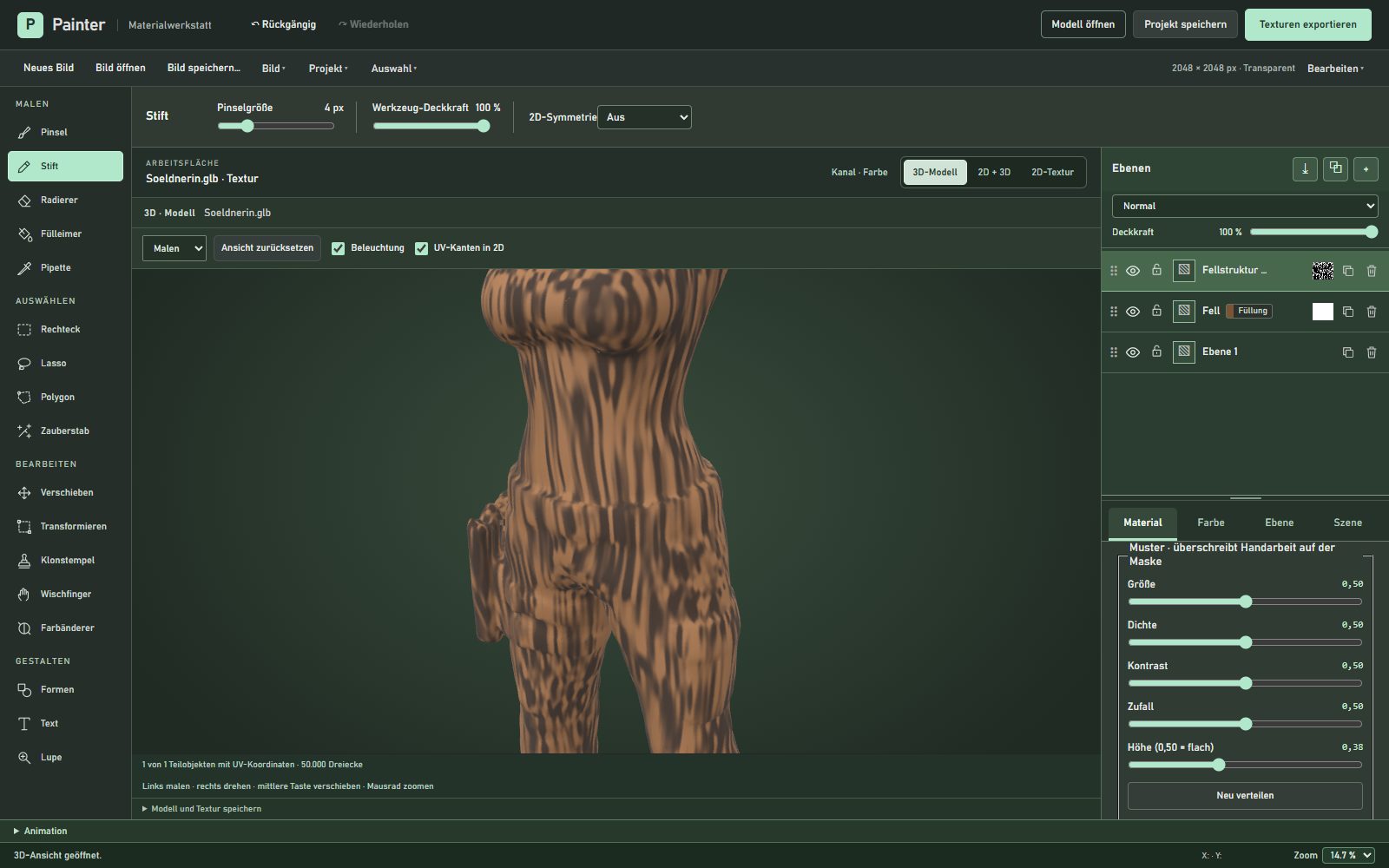The image size is (1389, 868).
Task: Select the Lasso tool
Action: (x=65, y=363)
